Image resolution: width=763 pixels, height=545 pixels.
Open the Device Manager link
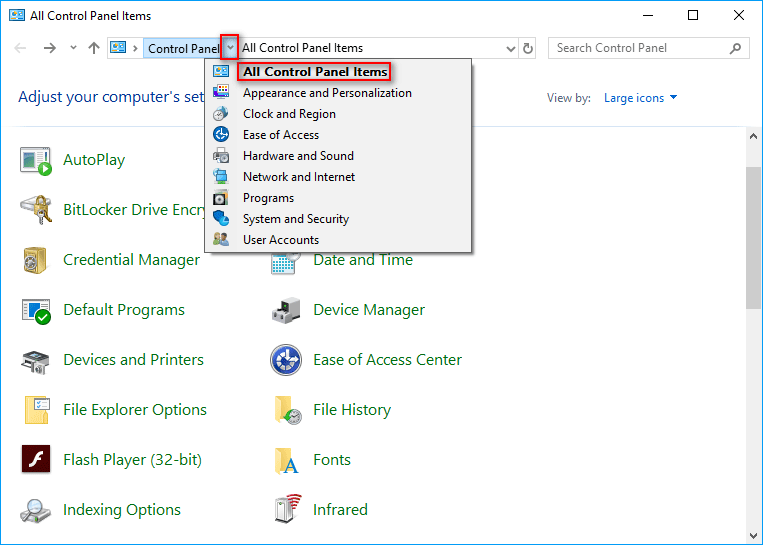[369, 310]
